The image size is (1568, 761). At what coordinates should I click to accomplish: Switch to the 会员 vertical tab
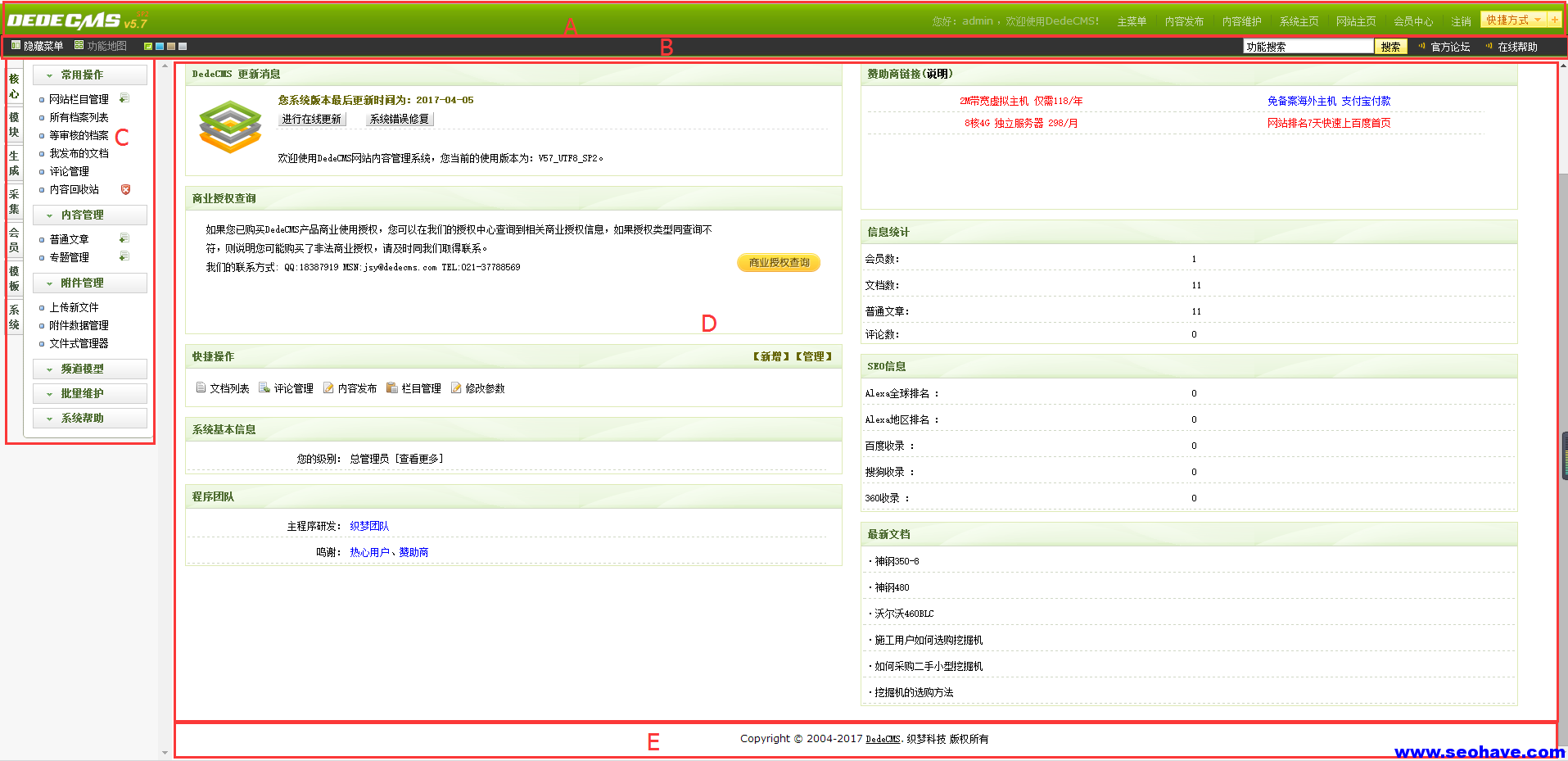pyautogui.click(x=14, y=240)
